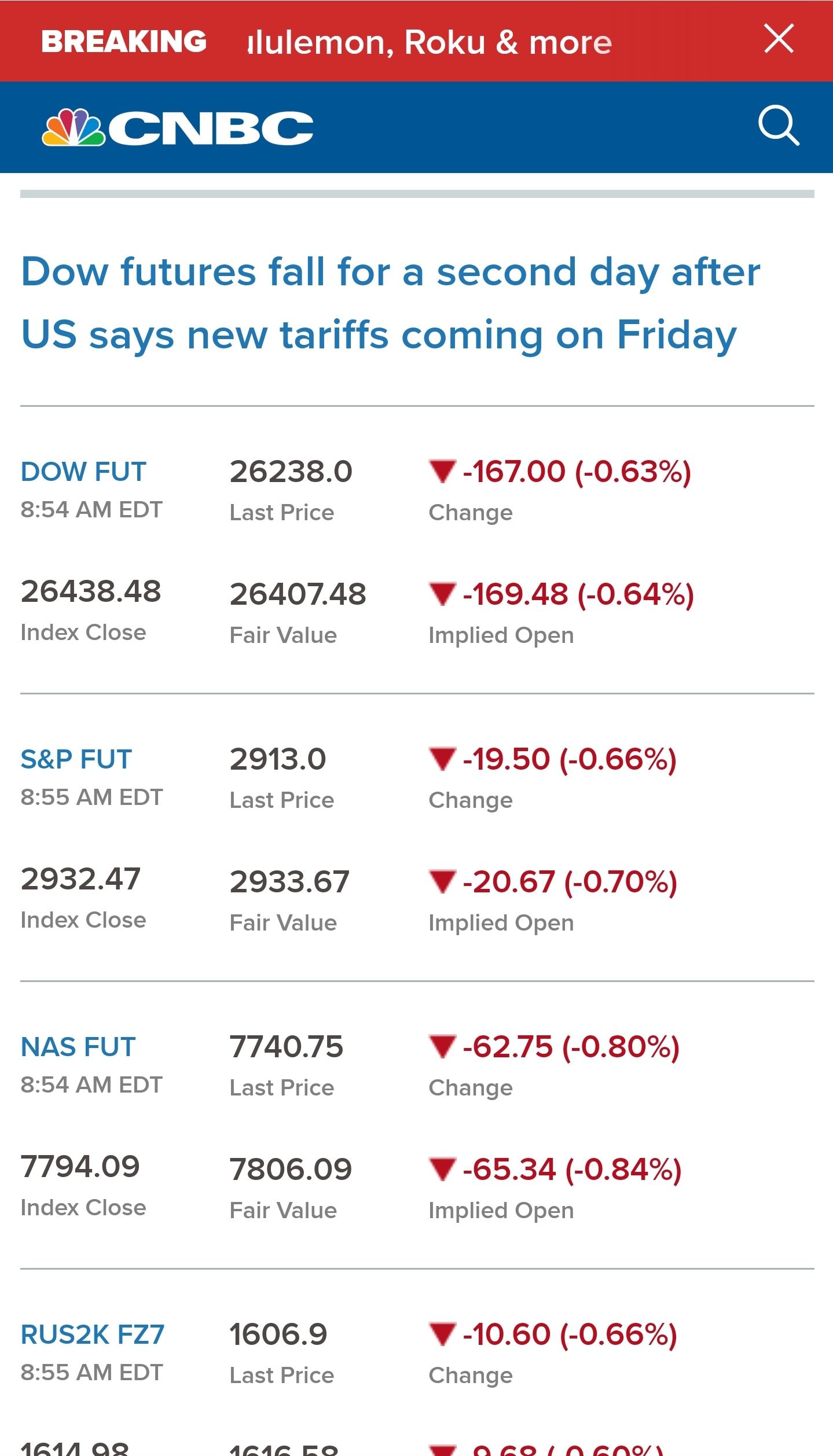Click the NAS implied open down-arrow

pos(443,1169)
